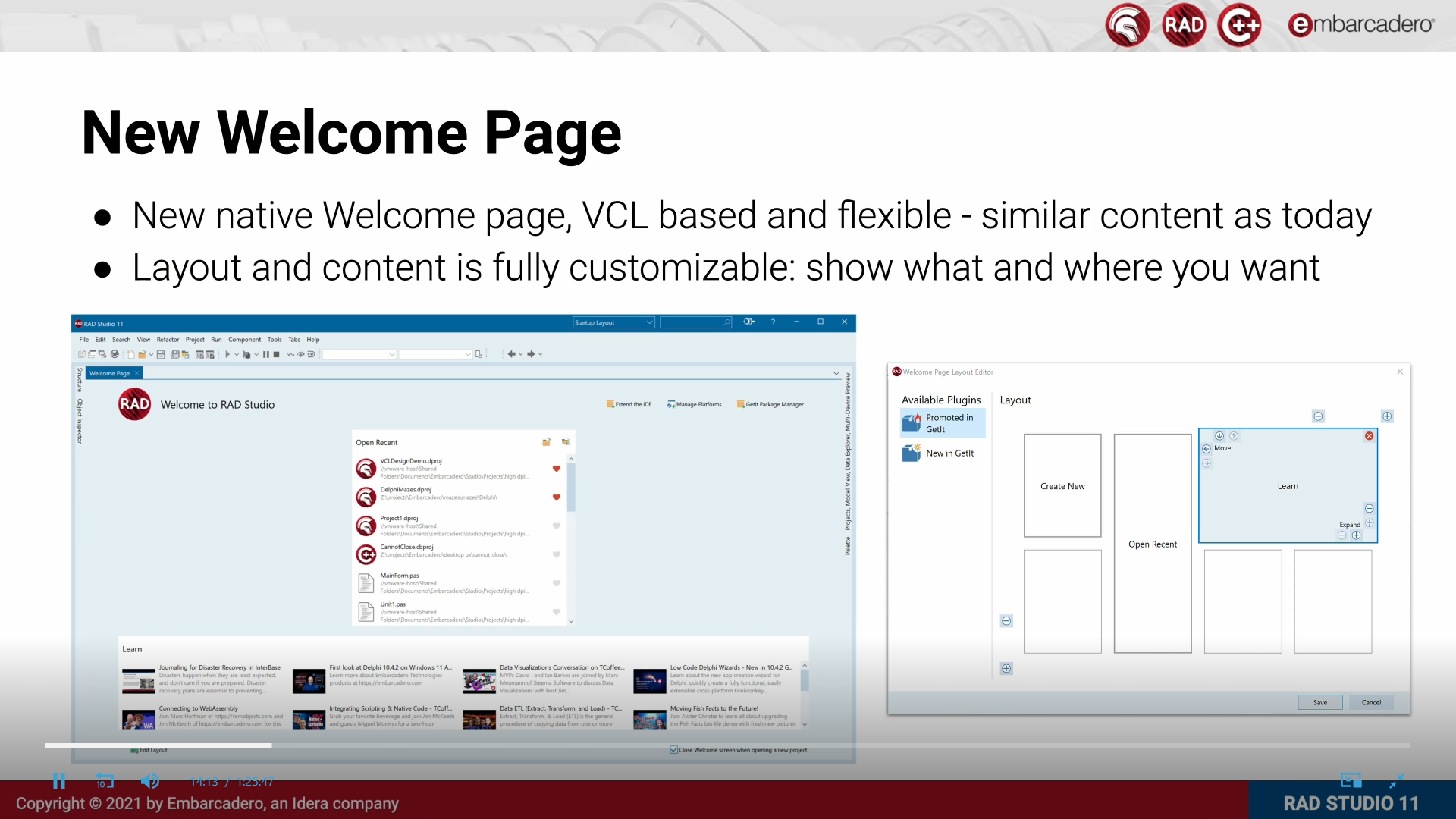Click the Extend the IDE icon
This screenshot has height=819, width=1456.
pos(610,404)
